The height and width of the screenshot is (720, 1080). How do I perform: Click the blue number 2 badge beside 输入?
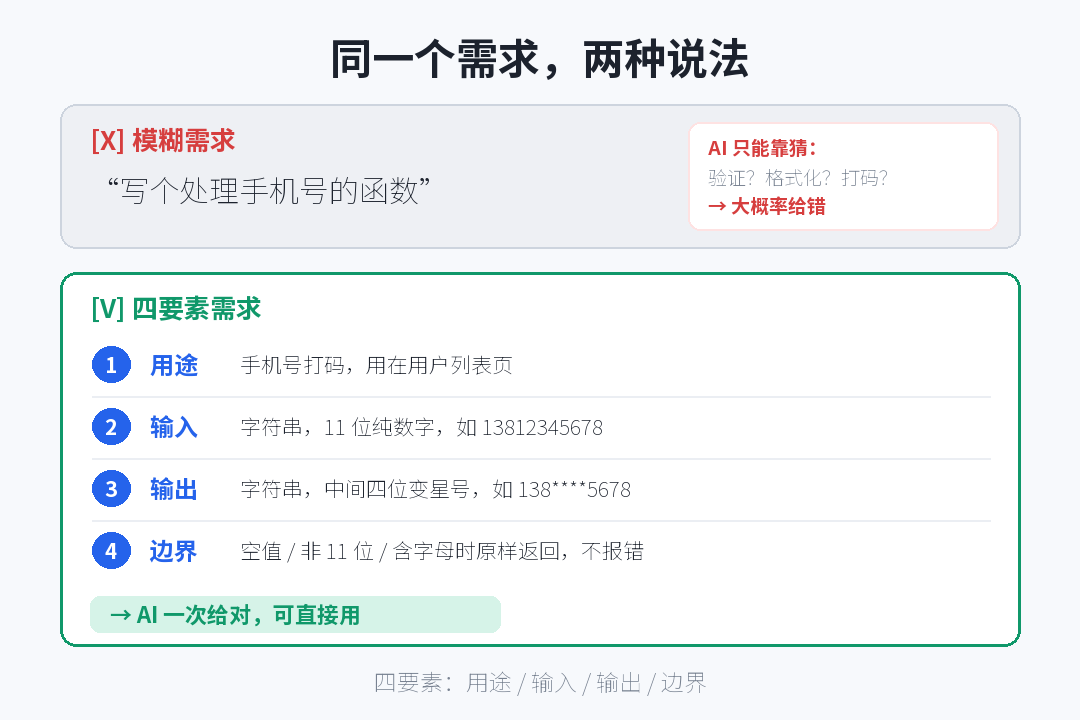click(111, 427)
